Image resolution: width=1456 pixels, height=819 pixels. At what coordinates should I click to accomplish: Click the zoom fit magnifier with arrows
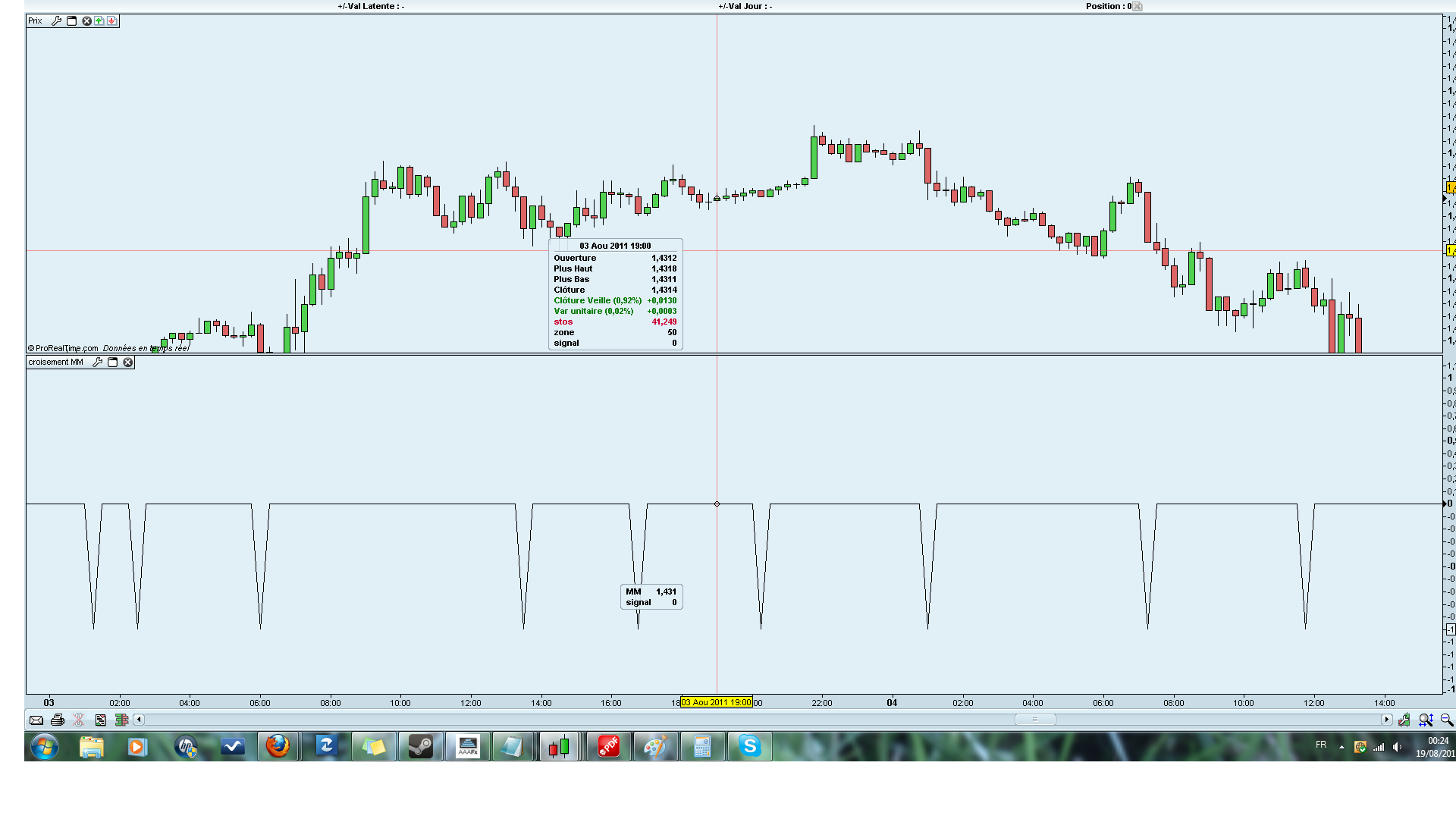[1426, 720]
